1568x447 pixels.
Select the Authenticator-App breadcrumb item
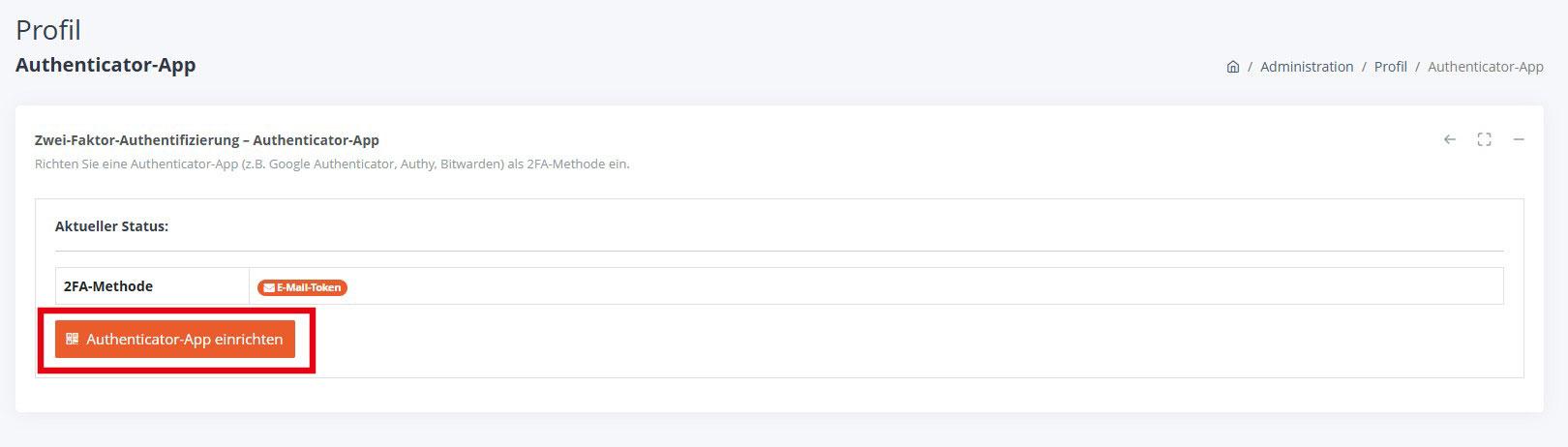[1485, 67]
